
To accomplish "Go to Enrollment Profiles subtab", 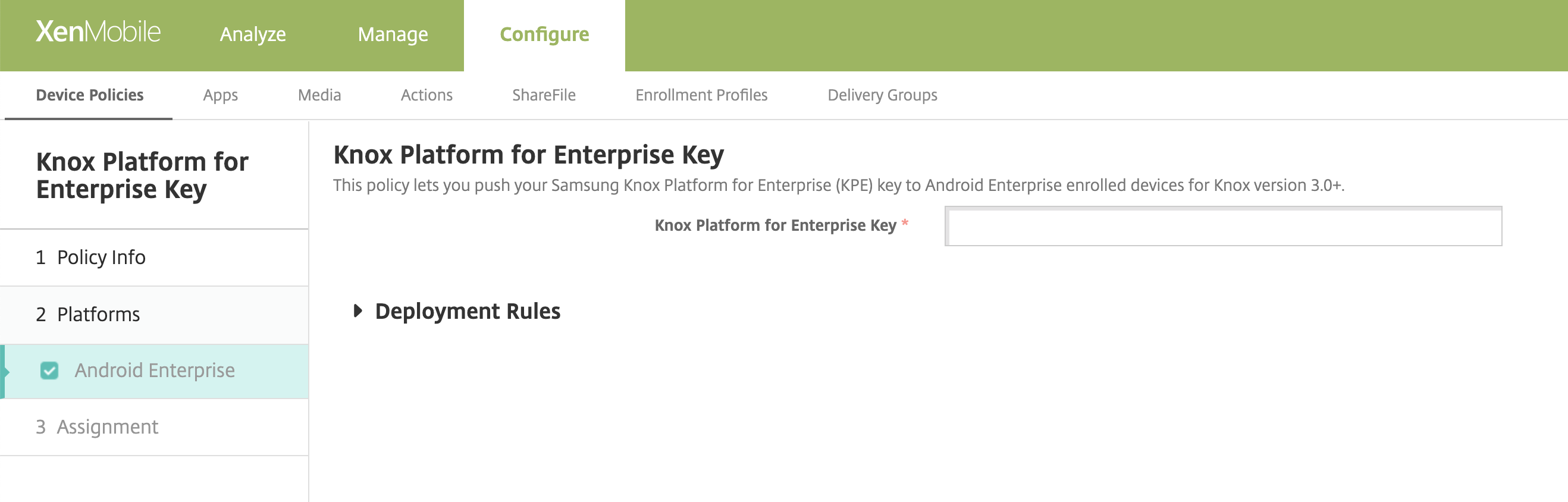I will coord(701,95).
